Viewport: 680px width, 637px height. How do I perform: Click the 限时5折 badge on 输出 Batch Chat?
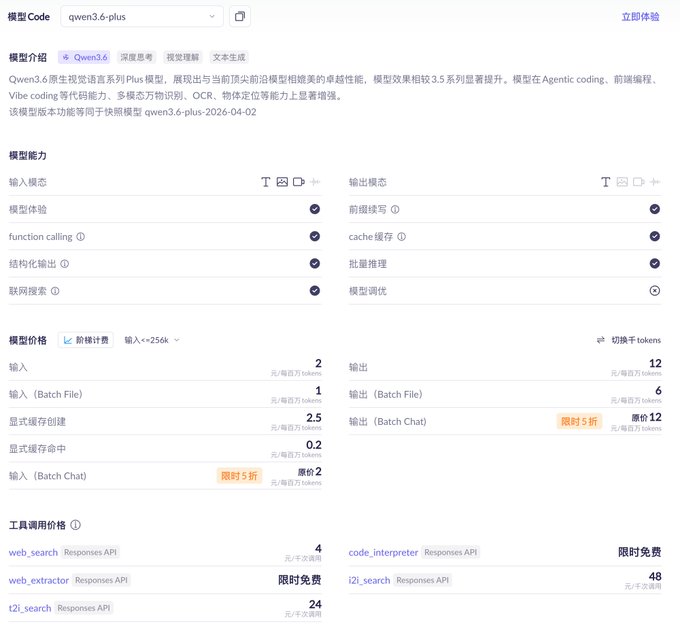[579, 421]
